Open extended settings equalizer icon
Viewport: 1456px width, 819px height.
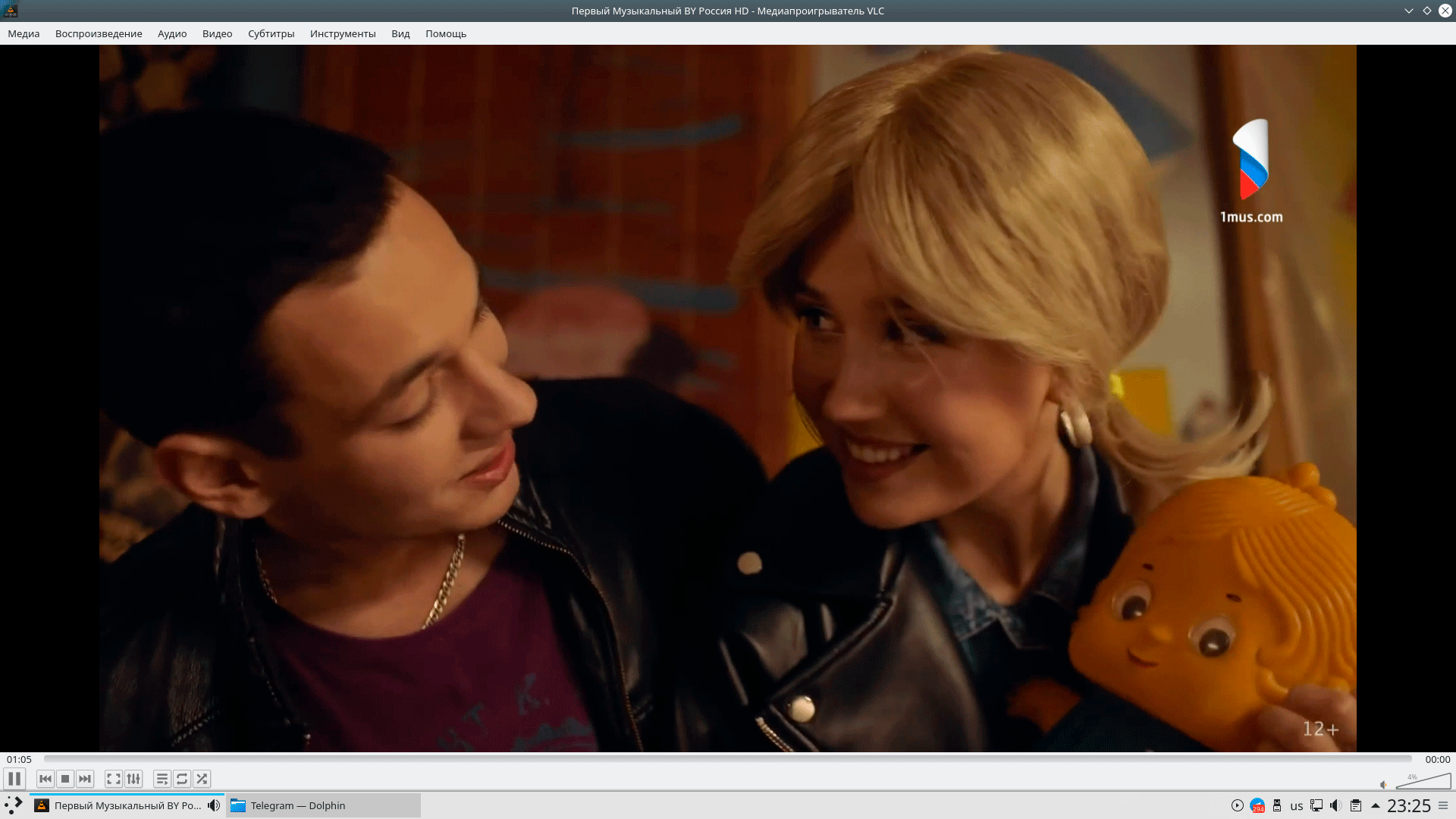(133, 779)
